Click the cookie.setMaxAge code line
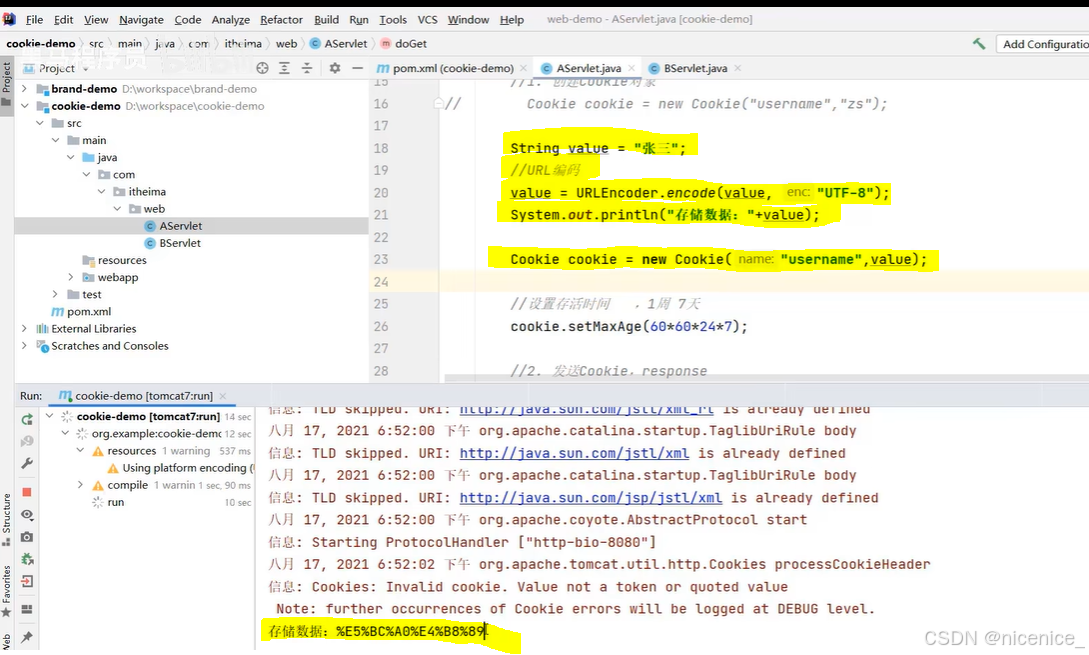This screenshot has height=655, width=1089. 629,326
